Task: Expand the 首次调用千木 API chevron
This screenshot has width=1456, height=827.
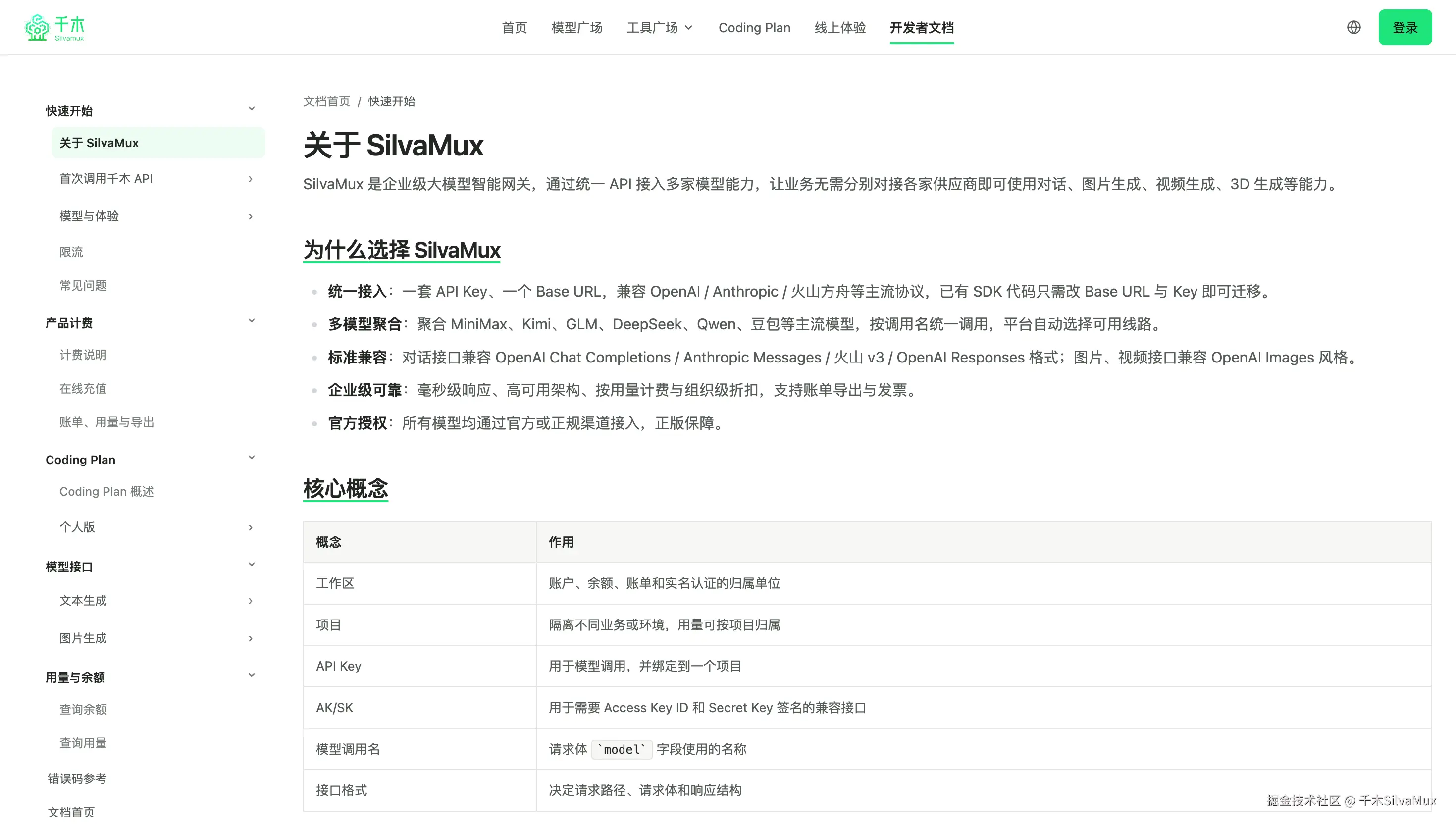Action: 251,179
